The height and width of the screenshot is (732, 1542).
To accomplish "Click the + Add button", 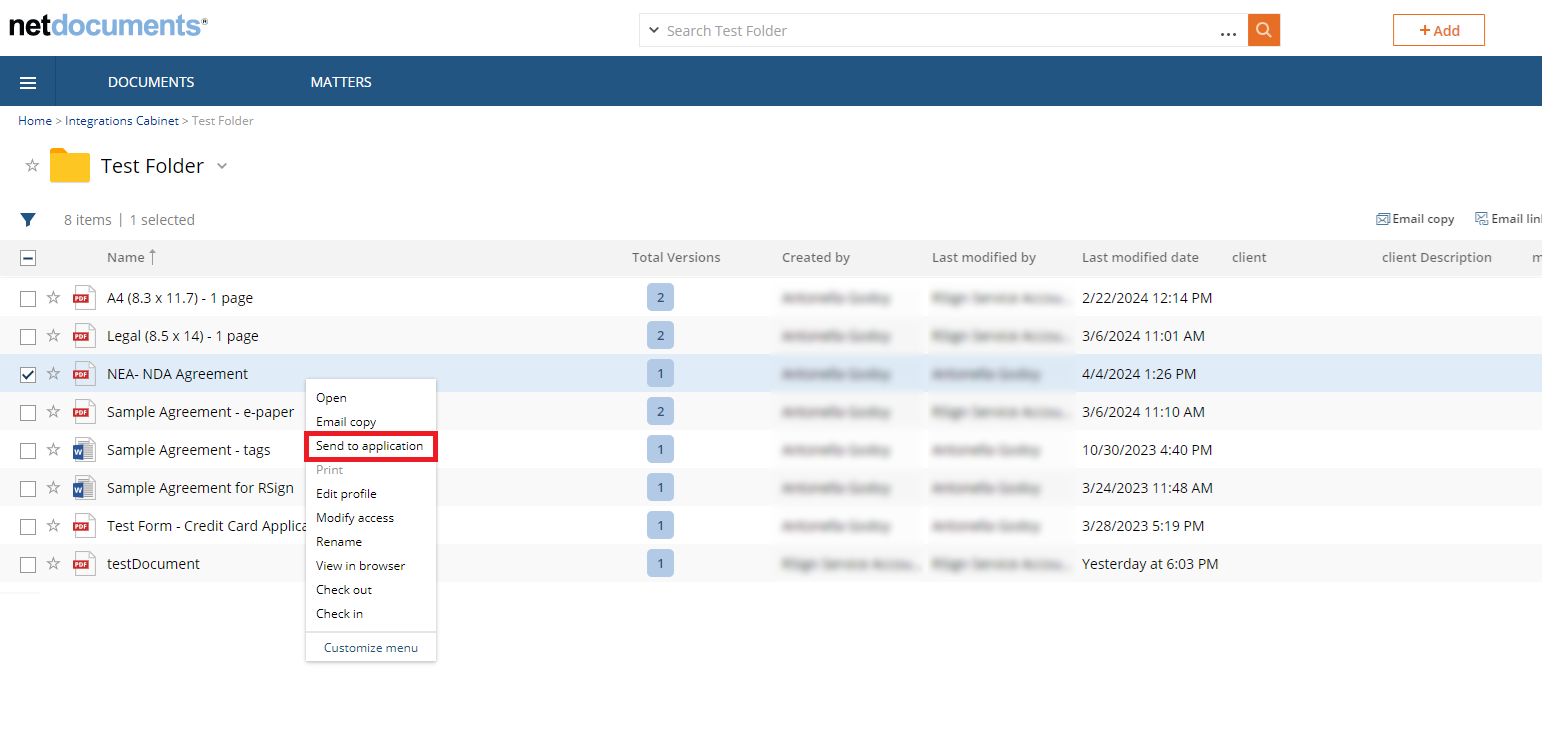I will pyautogui.click(x=1439, y=30).
